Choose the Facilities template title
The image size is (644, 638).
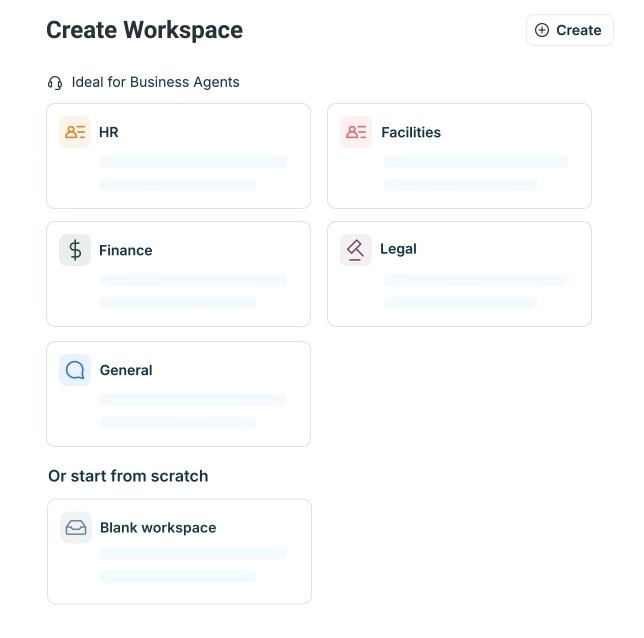coord(410,132)
